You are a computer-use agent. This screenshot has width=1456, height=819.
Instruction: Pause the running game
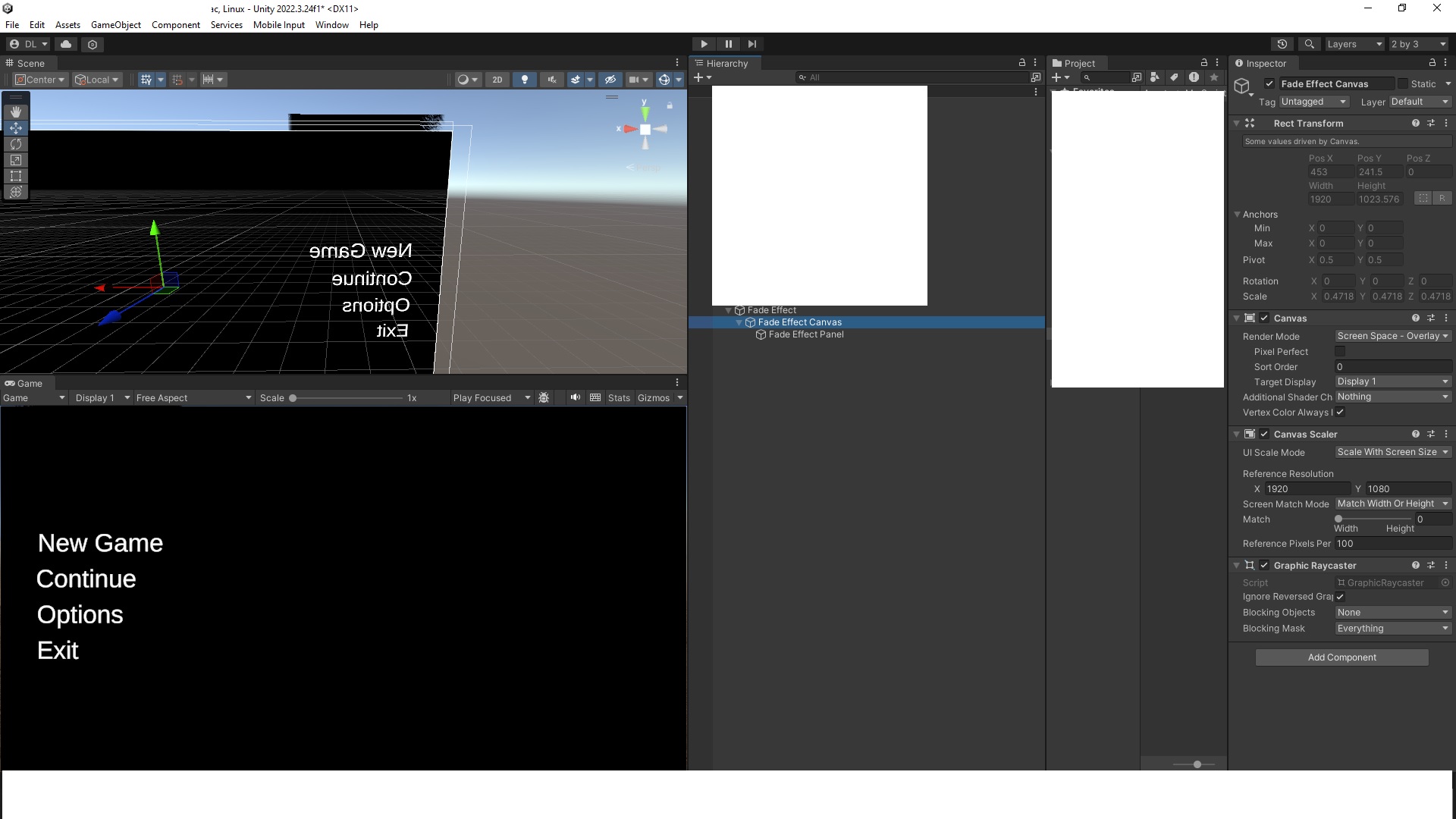coord(727,44)
